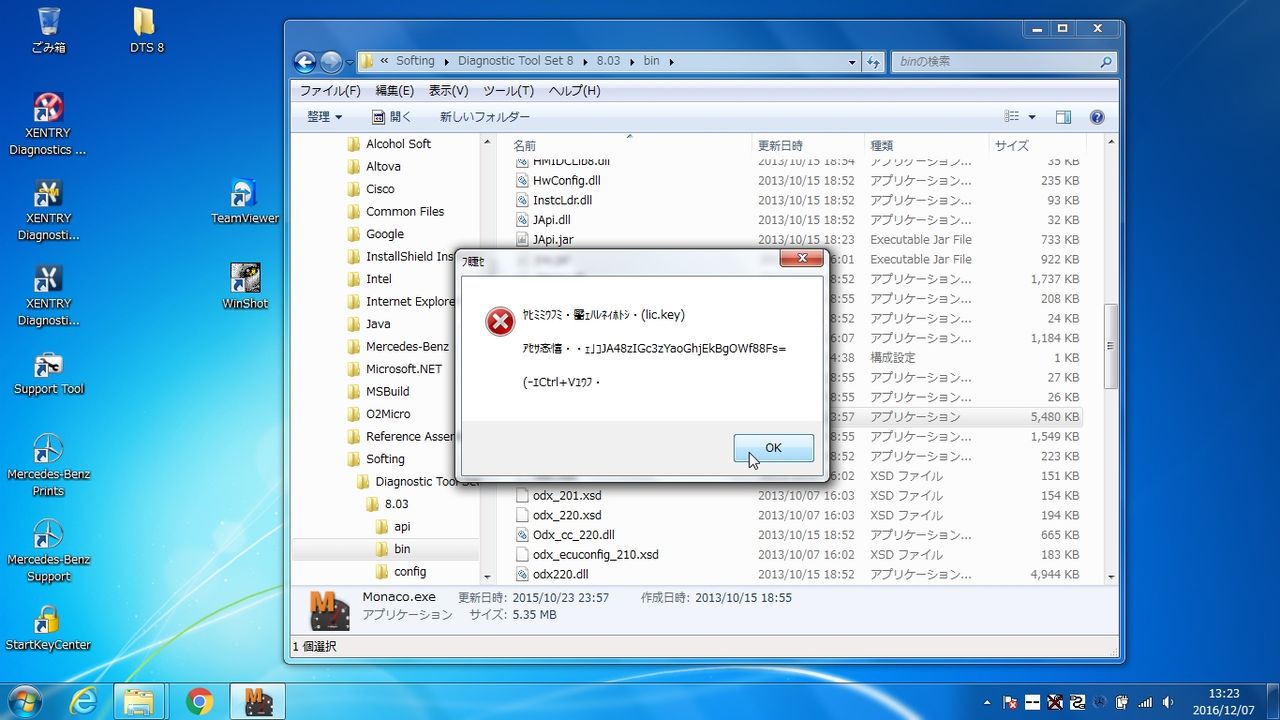The image size is (1280, 720).
Task: Click 新しいフォルダー (New folder) button
Action: [485, 117]
